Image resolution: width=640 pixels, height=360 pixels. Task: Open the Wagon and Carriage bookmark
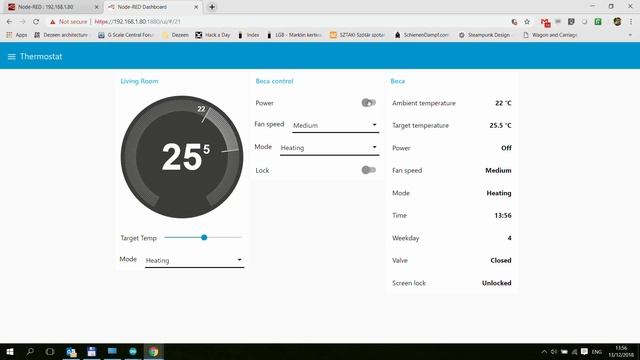pos(550,35)
